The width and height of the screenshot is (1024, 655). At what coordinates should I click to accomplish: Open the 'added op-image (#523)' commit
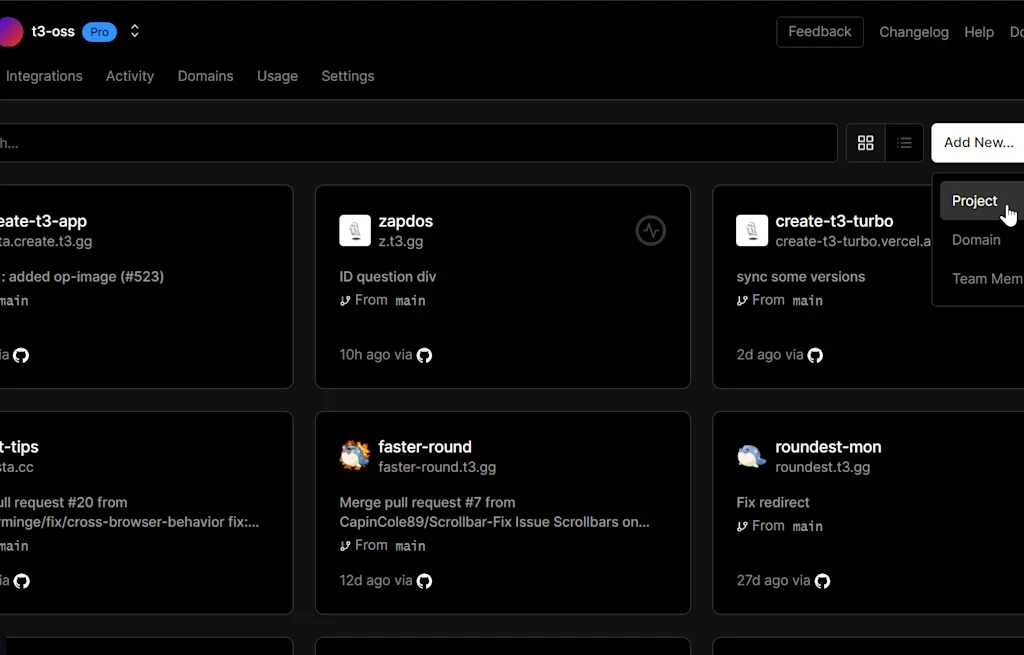[x=82, y=276]
